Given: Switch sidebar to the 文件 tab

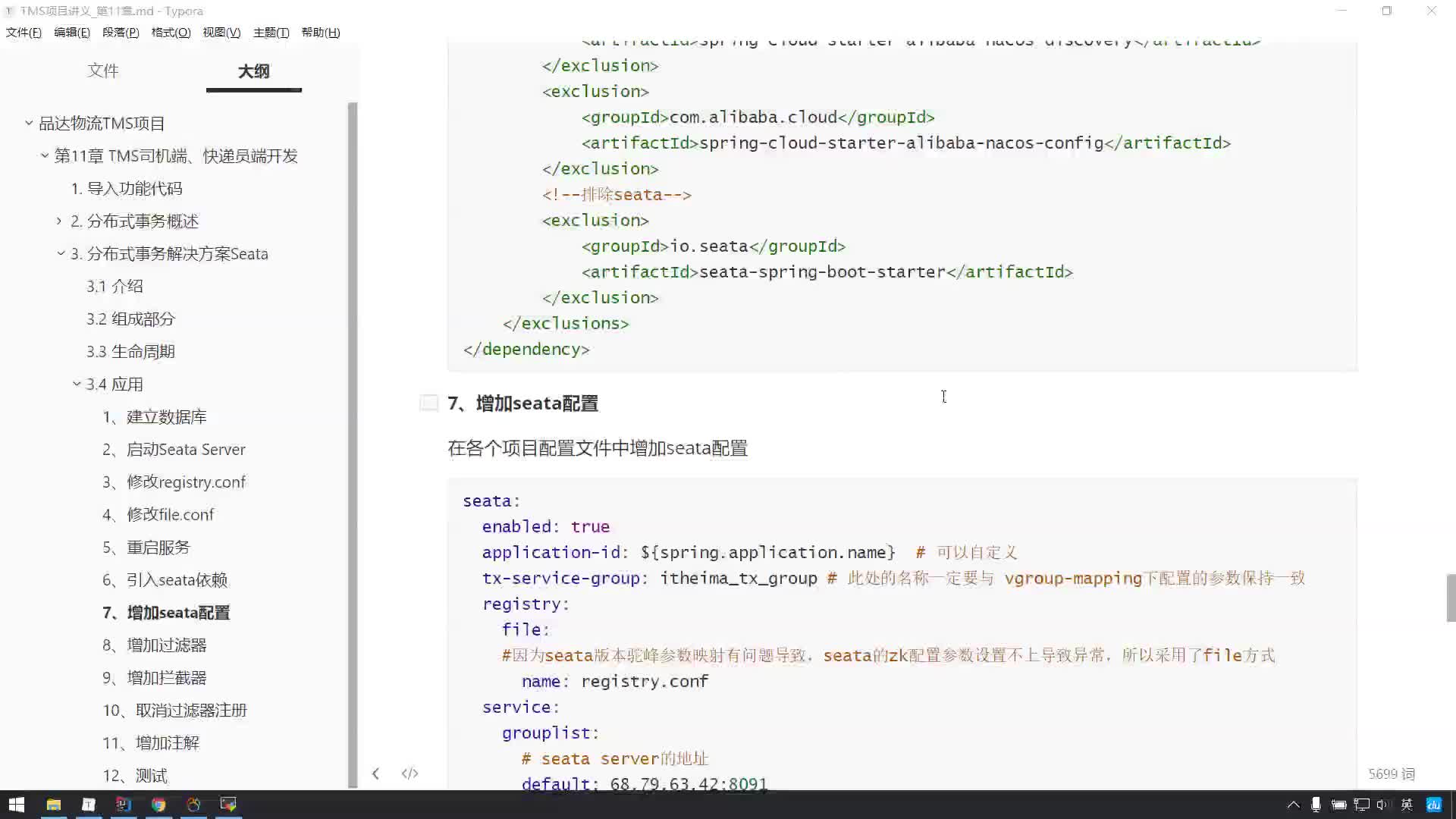Looking at the screenshot, I should pos(102,71).
